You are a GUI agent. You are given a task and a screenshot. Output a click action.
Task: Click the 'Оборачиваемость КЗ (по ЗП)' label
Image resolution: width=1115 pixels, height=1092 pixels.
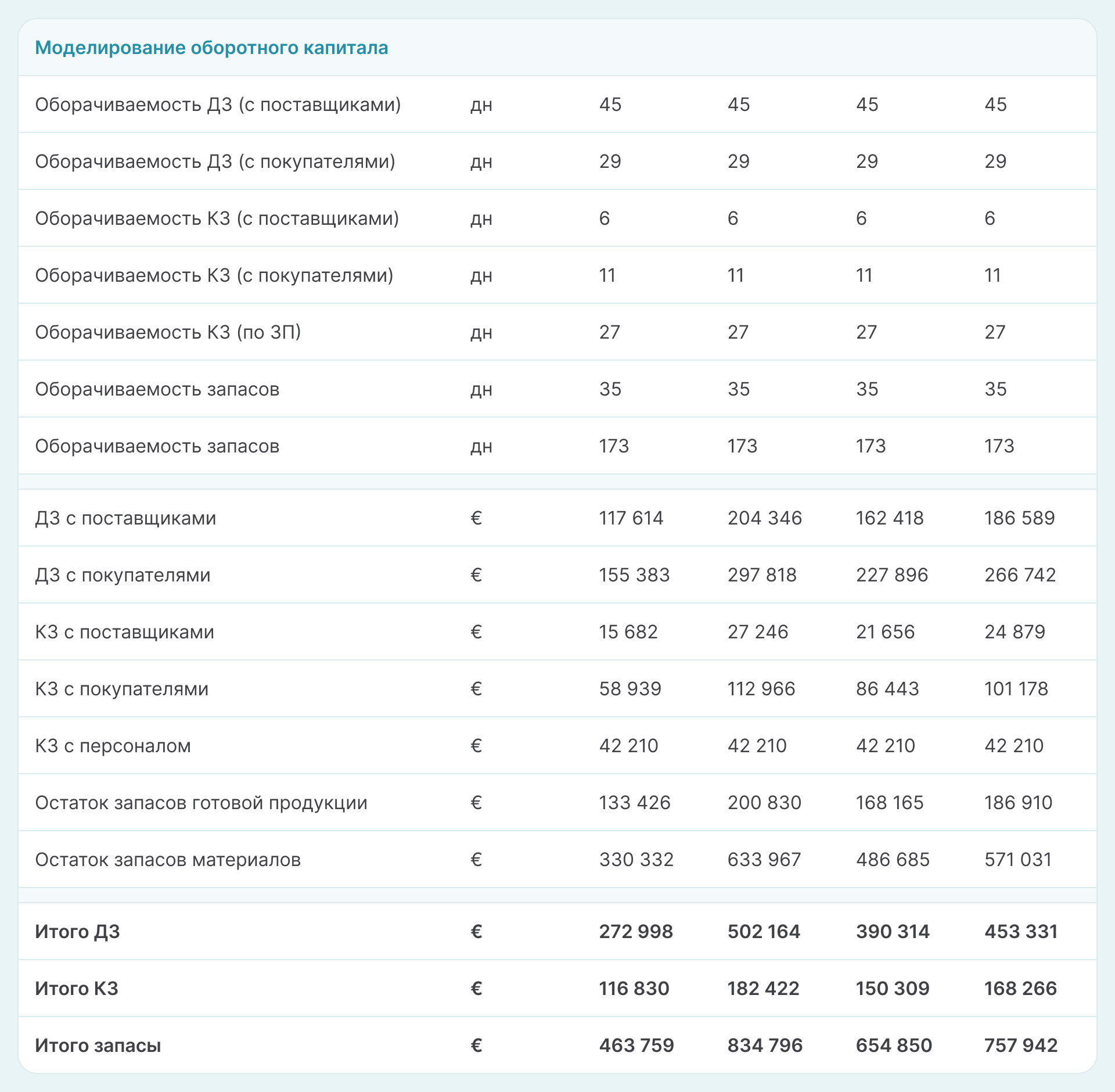[x=168, y=332]
